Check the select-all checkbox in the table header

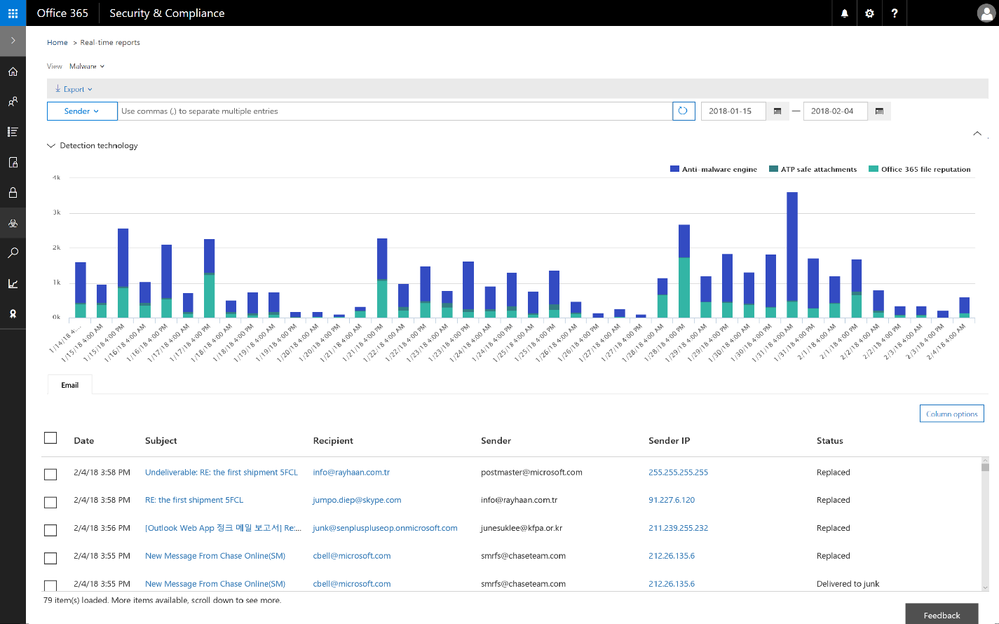click(x=51, y=438)
